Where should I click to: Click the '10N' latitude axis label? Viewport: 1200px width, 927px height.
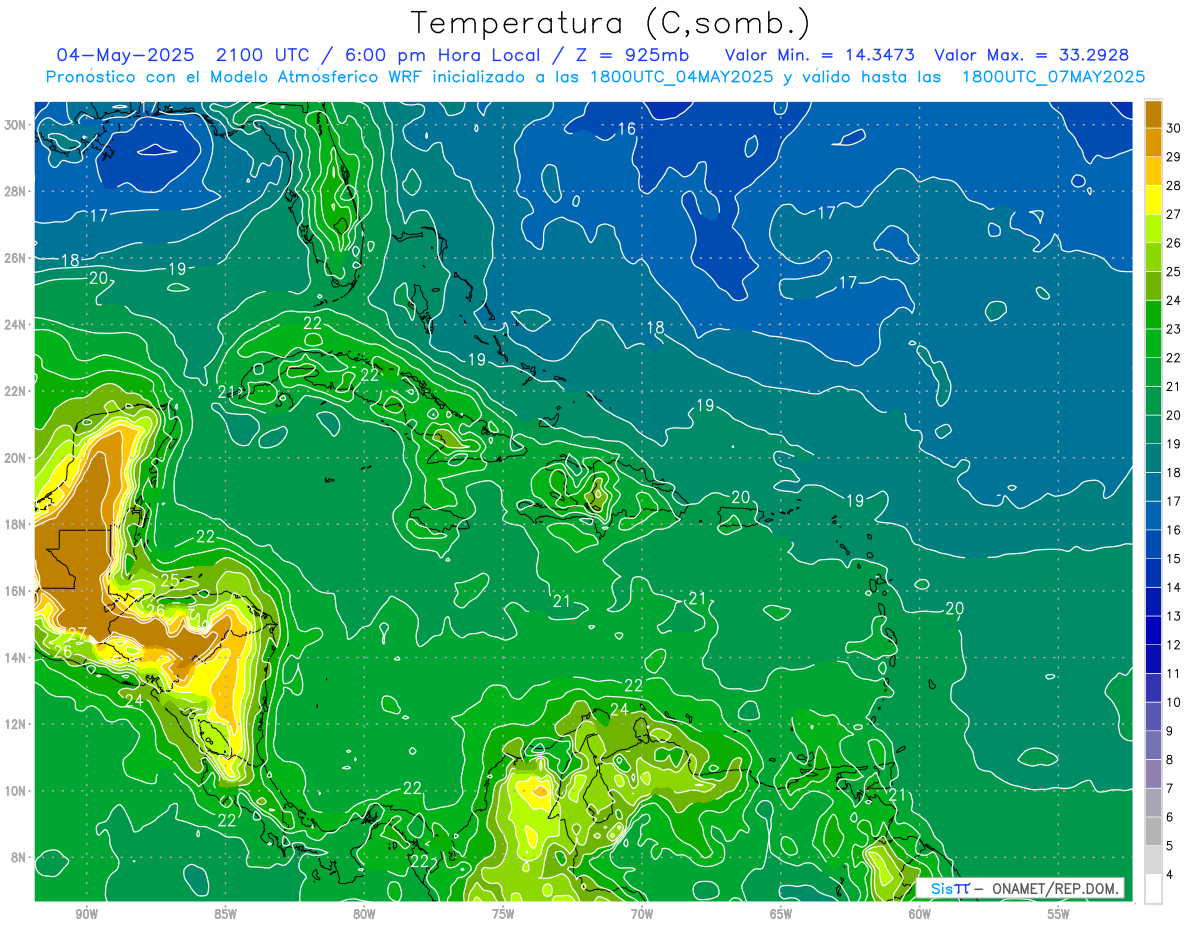point(17,791)
